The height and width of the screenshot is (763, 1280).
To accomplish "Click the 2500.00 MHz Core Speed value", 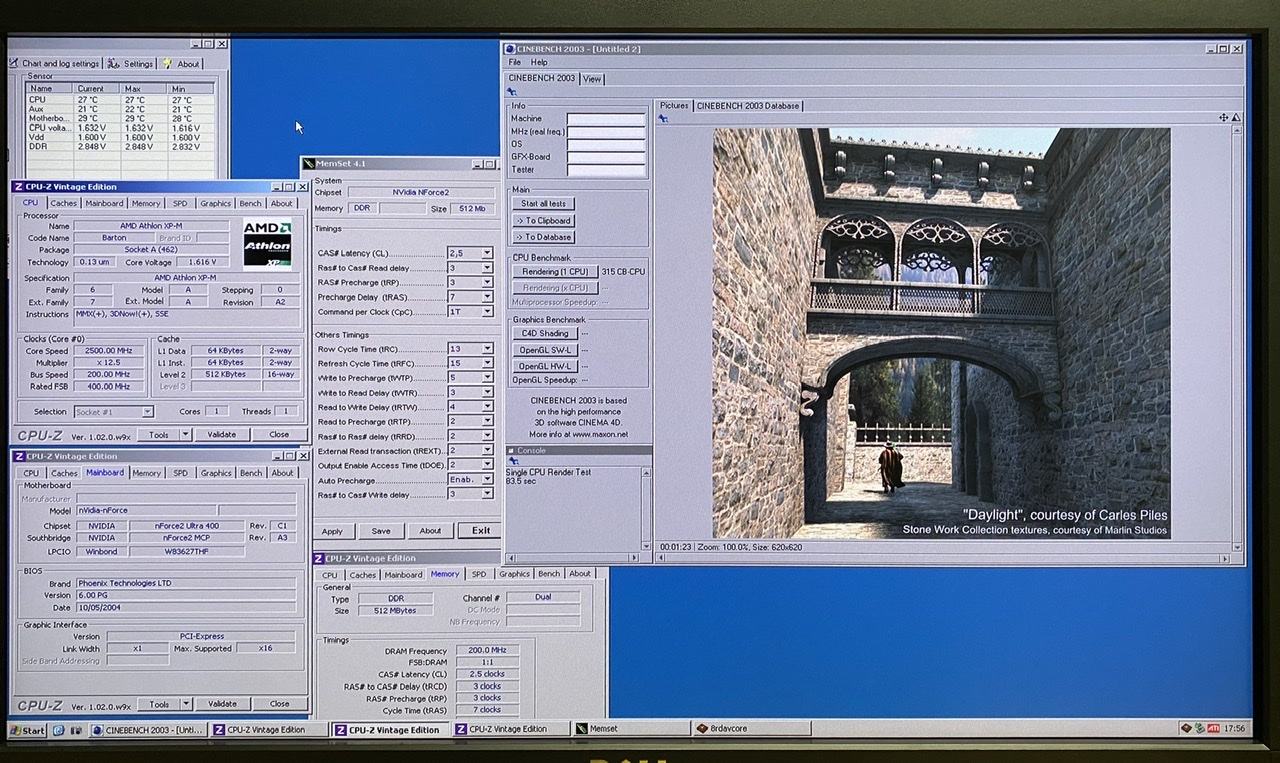I will [x=106, y=352].
